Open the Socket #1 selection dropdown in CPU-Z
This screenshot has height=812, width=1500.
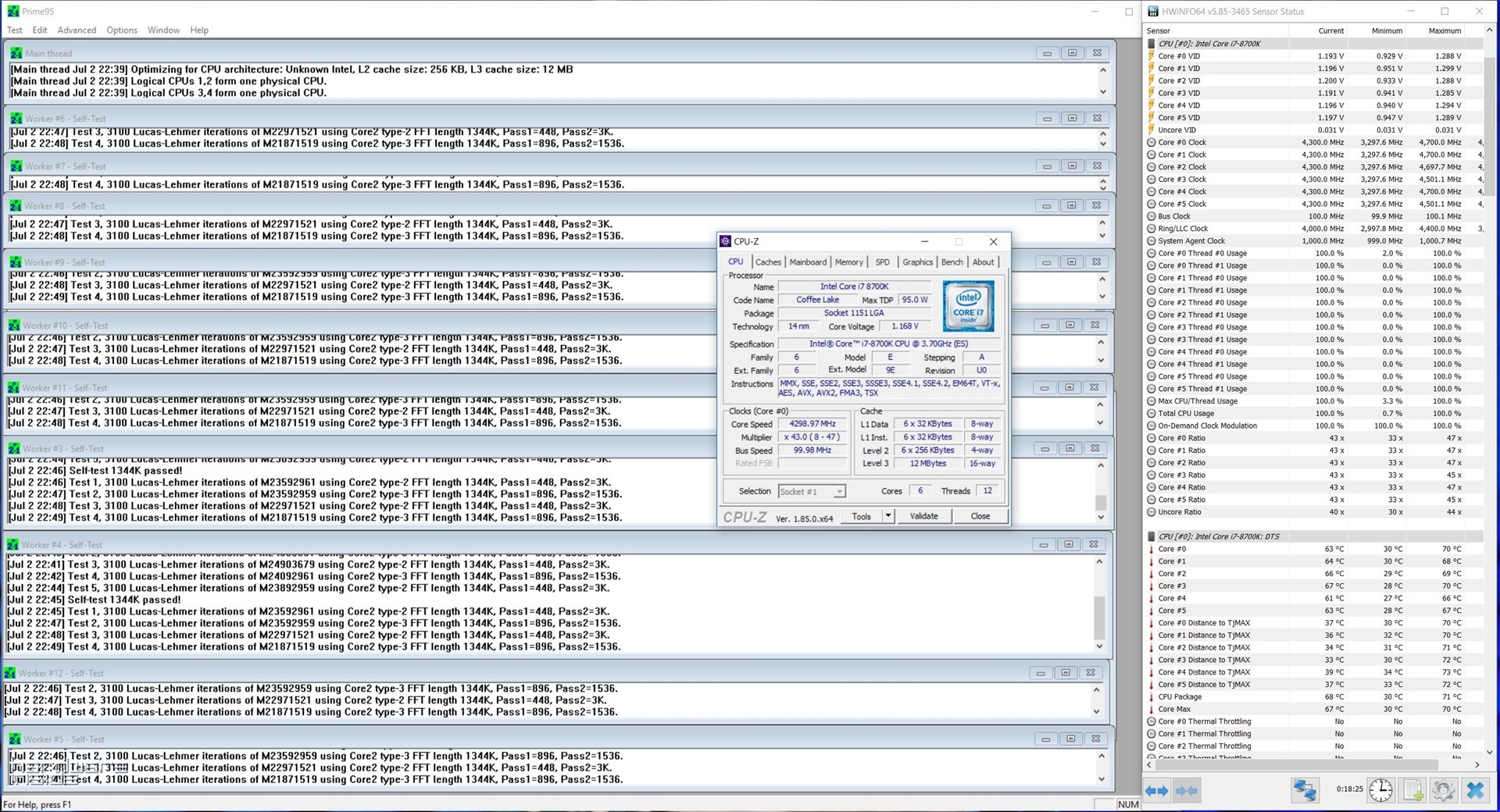pos(839,491)
